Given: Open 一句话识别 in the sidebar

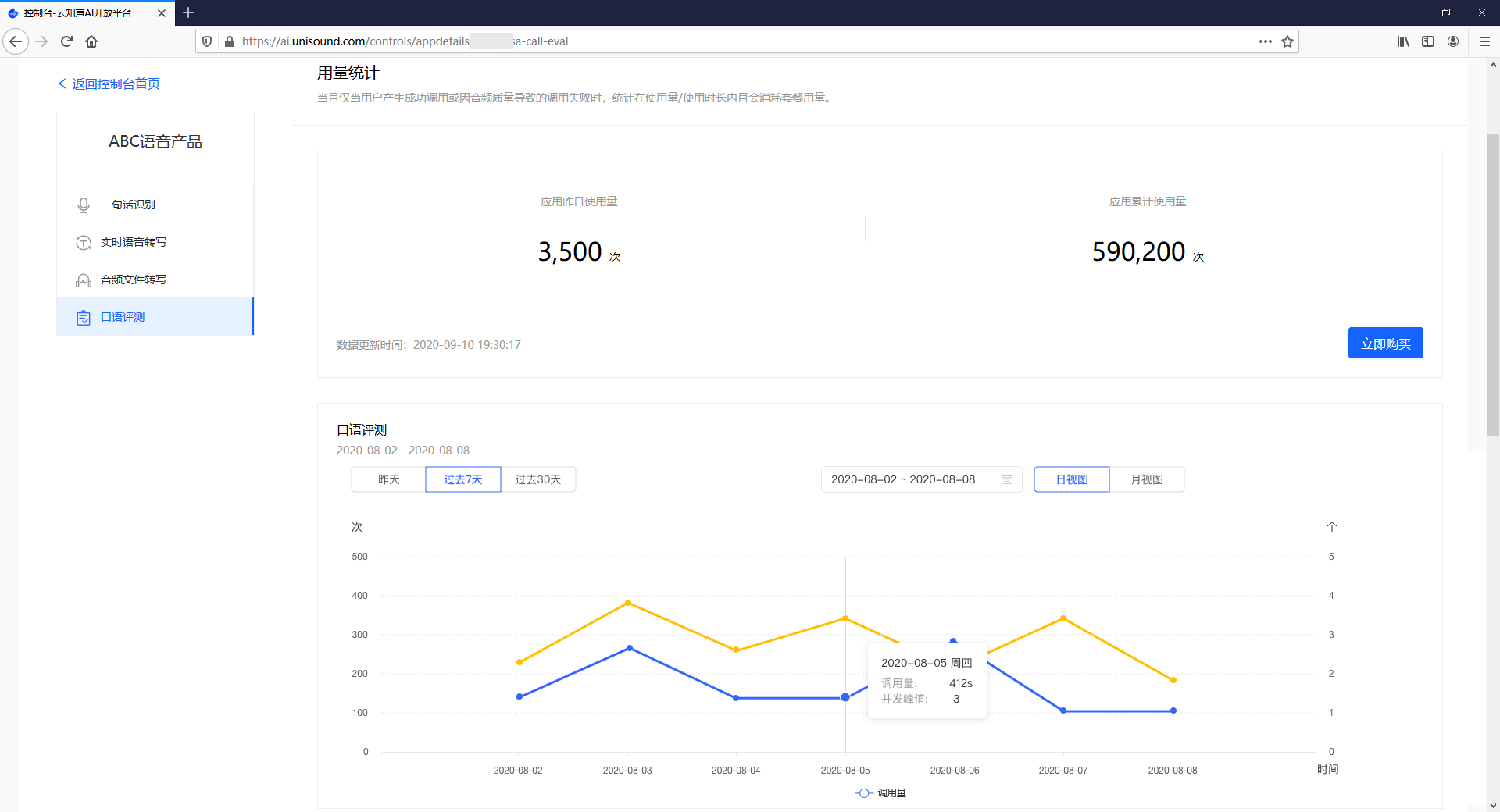Looking at the screenshot, I should point(155,205).
